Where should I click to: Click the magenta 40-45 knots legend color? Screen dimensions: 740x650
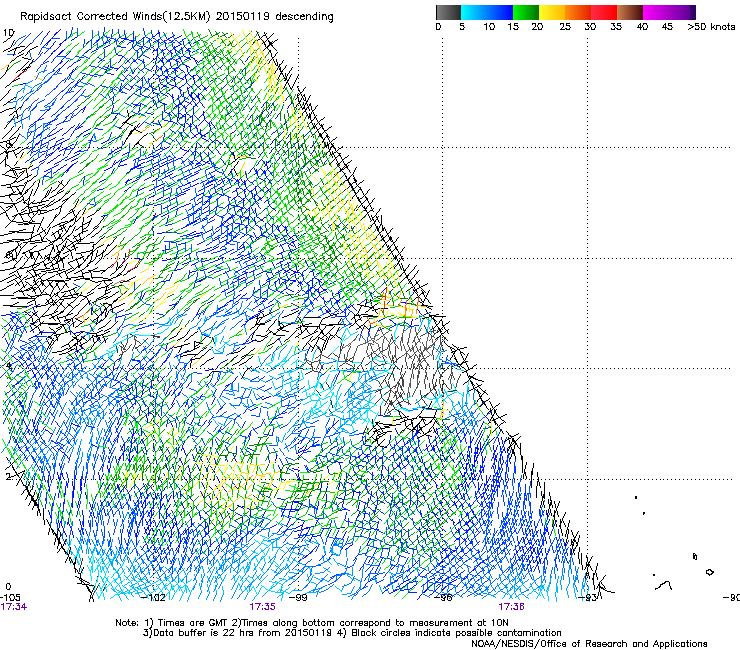tap(656, 12)
